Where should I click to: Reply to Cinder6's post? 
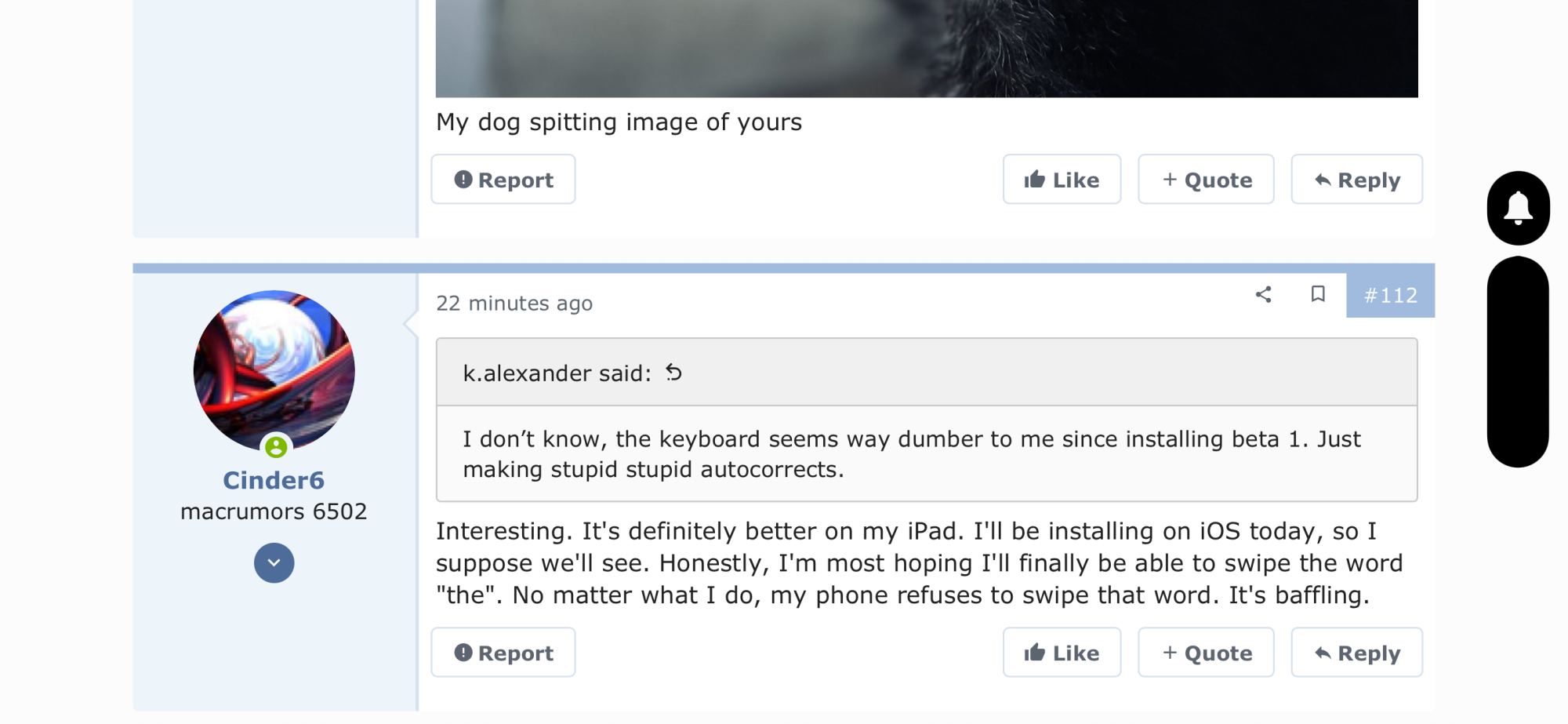tap(1356, 653)
